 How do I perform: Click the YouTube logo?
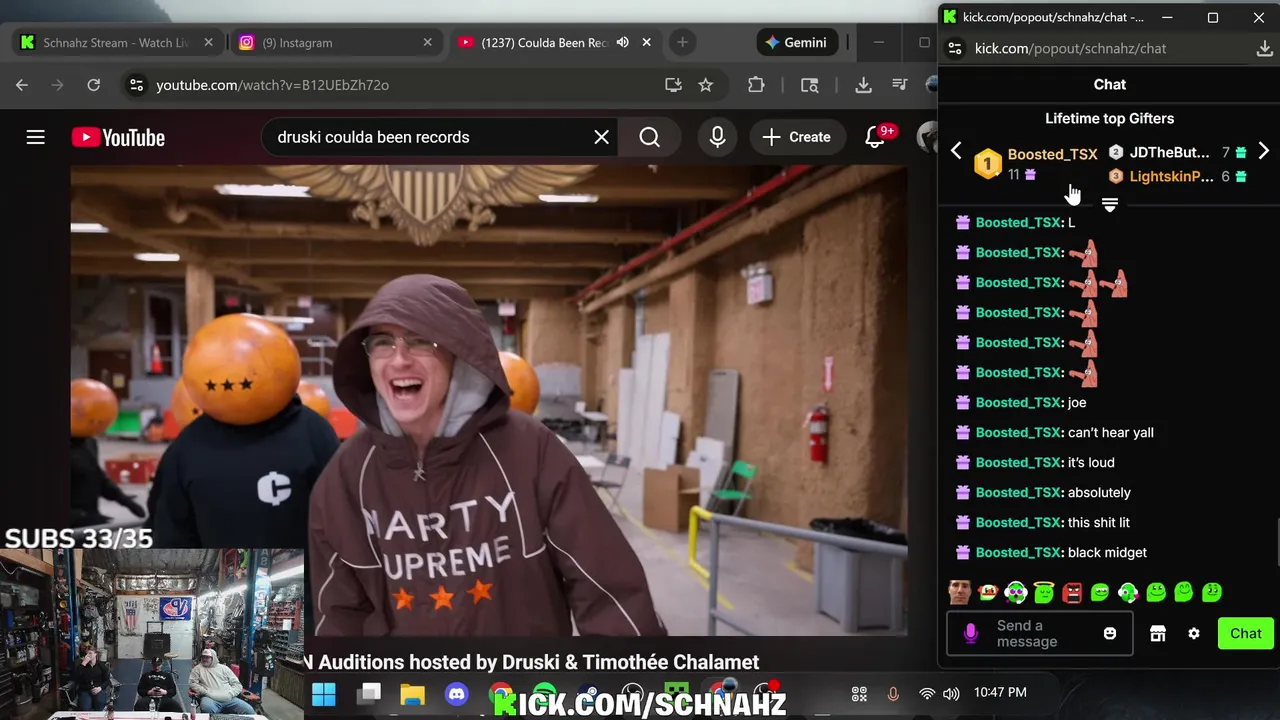point(118,137)
